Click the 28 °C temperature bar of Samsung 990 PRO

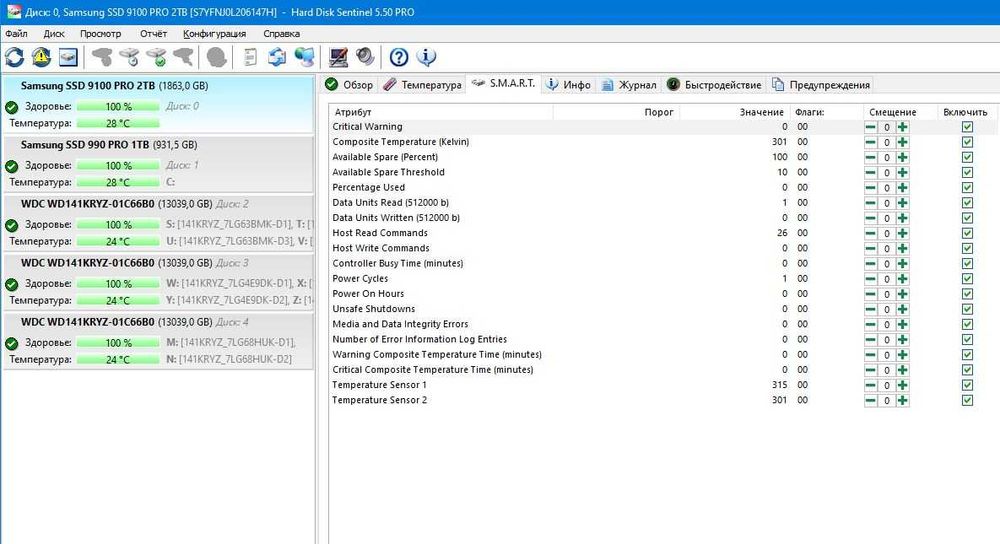[118, 182]
